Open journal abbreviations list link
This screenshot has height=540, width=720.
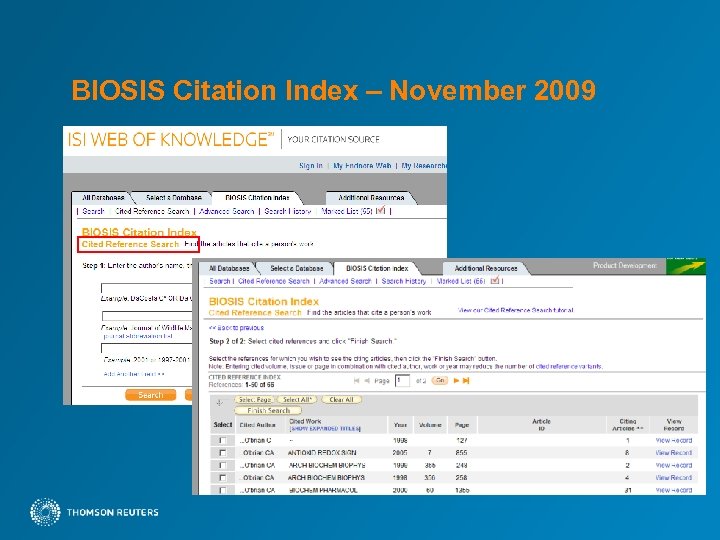[138, 336]
